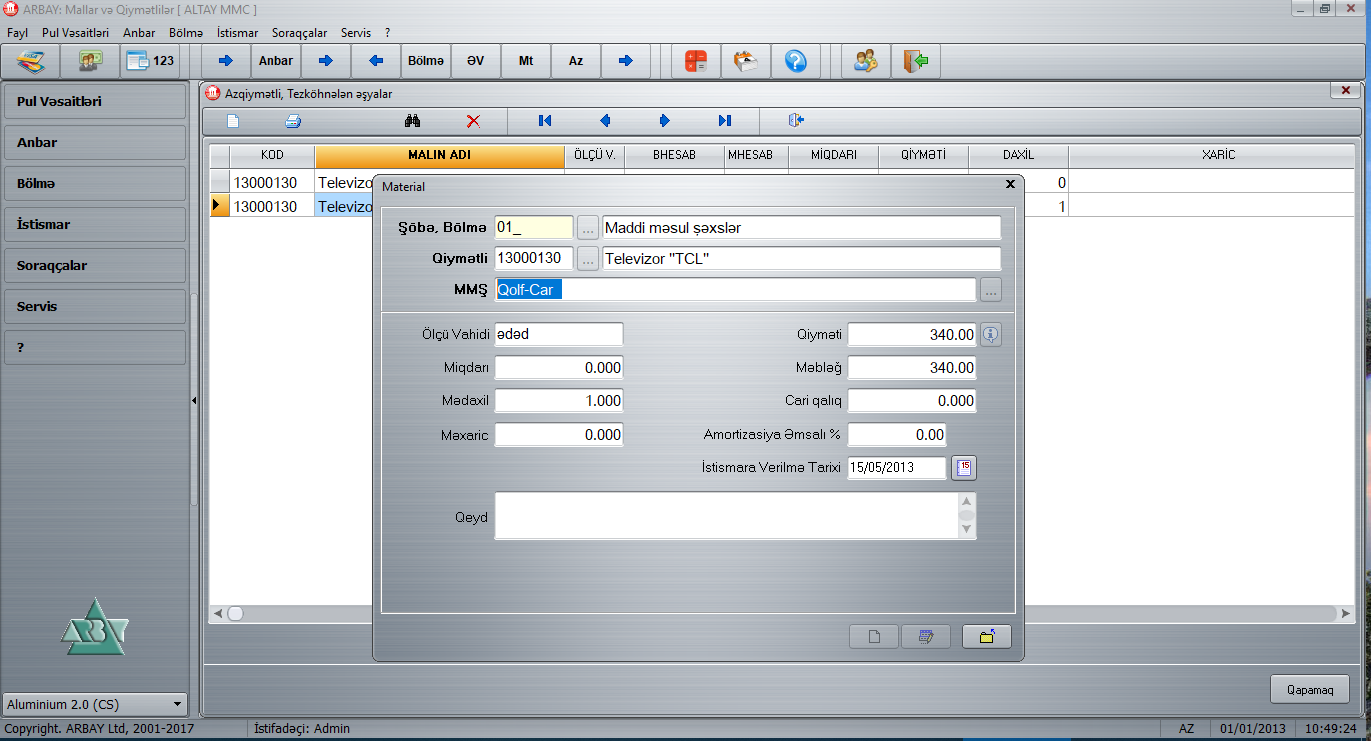This screenshot has width=1371, height=741.
Task: Select Servis in left sidebar
Action: [95, 306]
